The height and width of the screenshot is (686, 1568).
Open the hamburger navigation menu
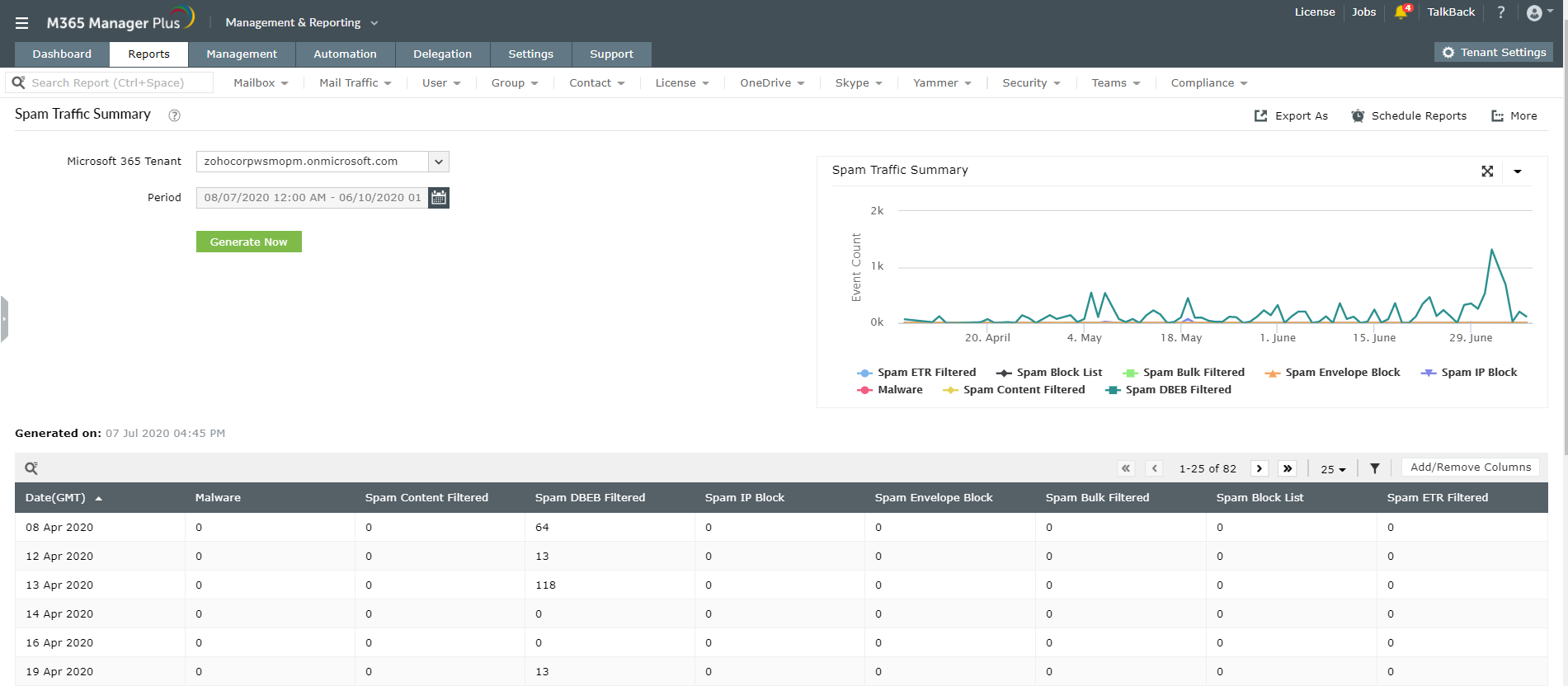click(x=22, y=23)
